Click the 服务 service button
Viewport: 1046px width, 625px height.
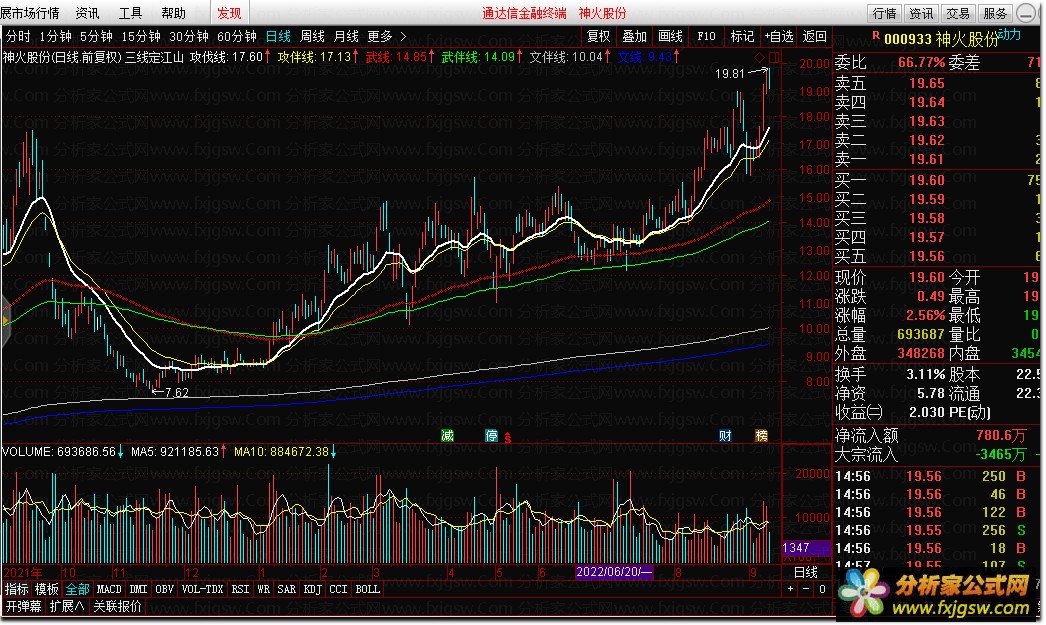(995, 13)
